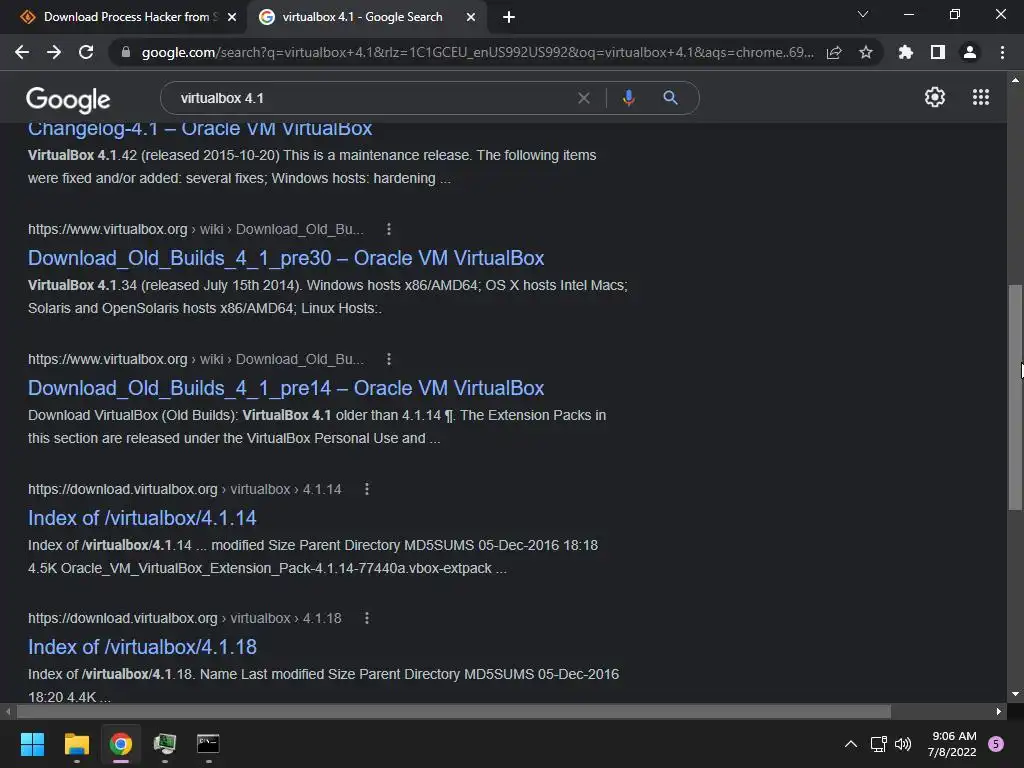The height and width of the screenshot is (768, 1024).
Task: Open options for 4.1.14 index result
Action: (367, 489)
